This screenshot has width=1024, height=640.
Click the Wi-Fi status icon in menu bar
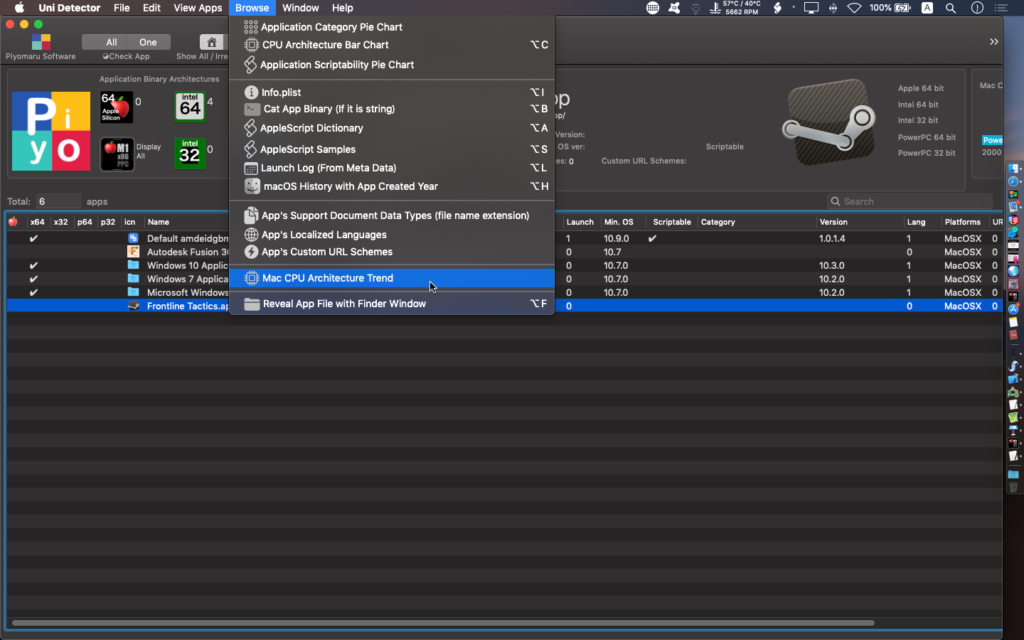(854, 8)
